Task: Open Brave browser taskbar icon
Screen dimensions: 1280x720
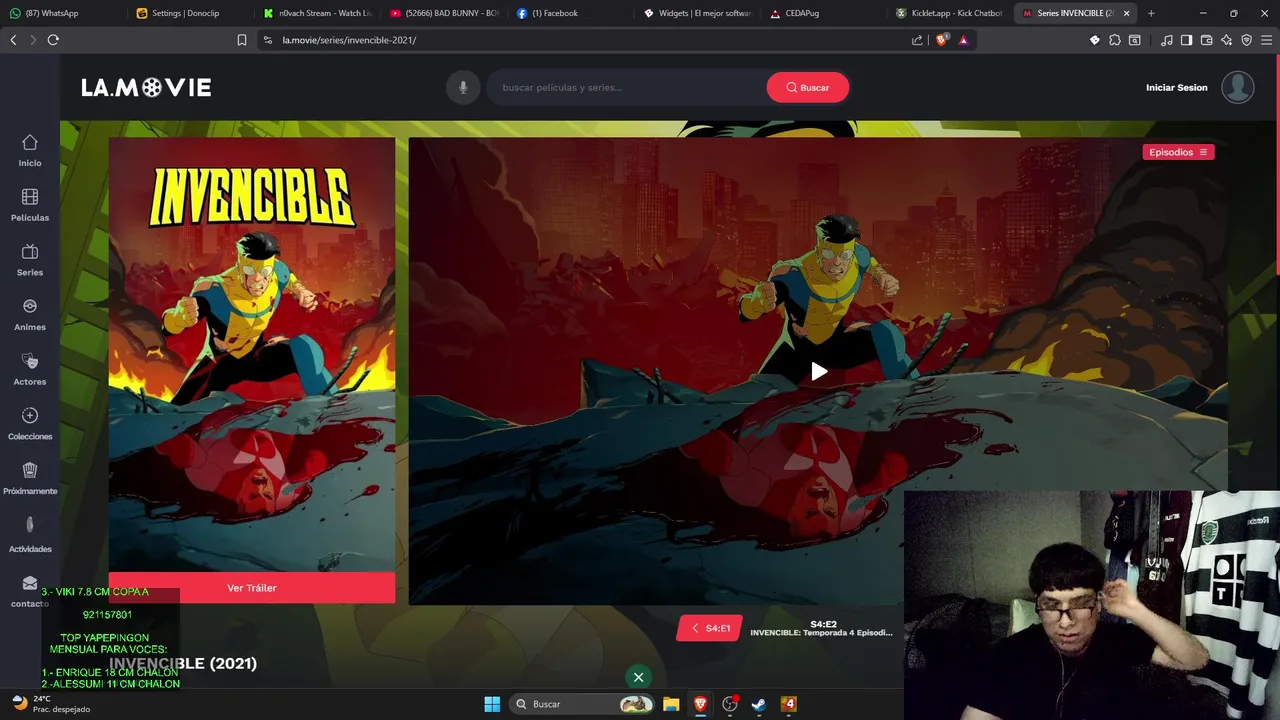Action: [700, 704]
